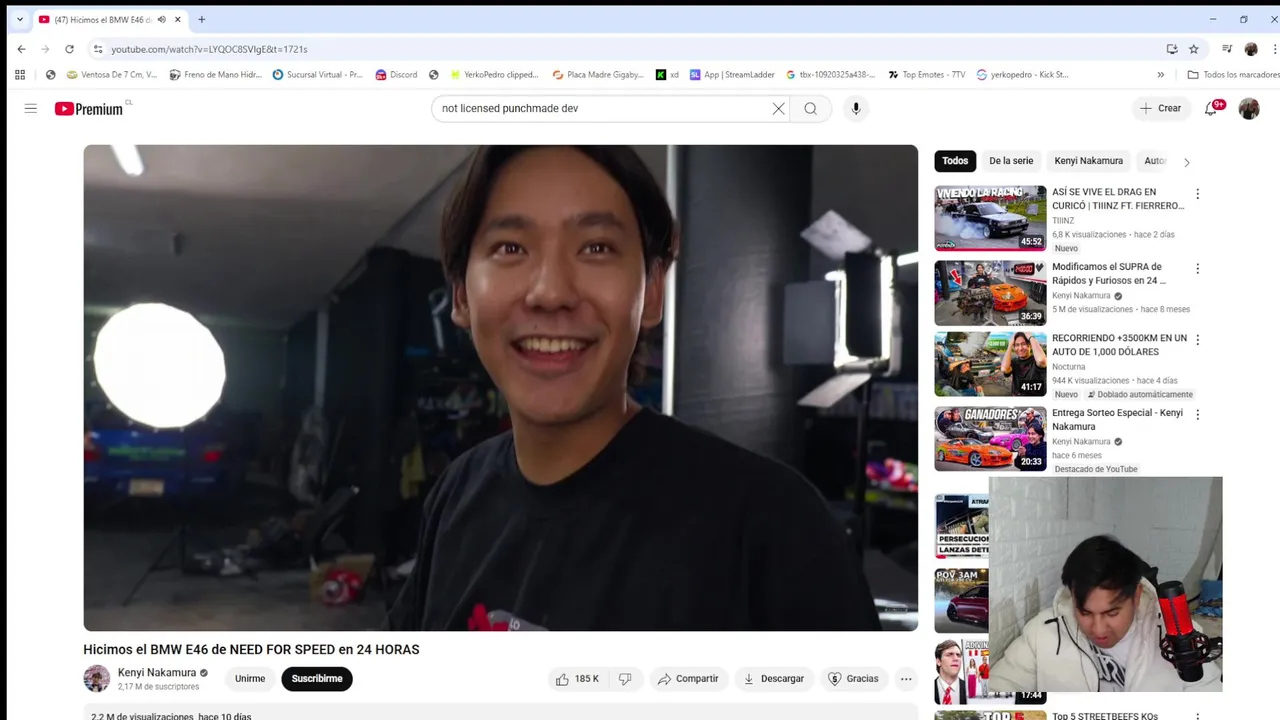Open title RECORRIENDO +3500KM EN UN AUTO
Viewport: 1280px width, 720px height.
tap(1119, 345)
